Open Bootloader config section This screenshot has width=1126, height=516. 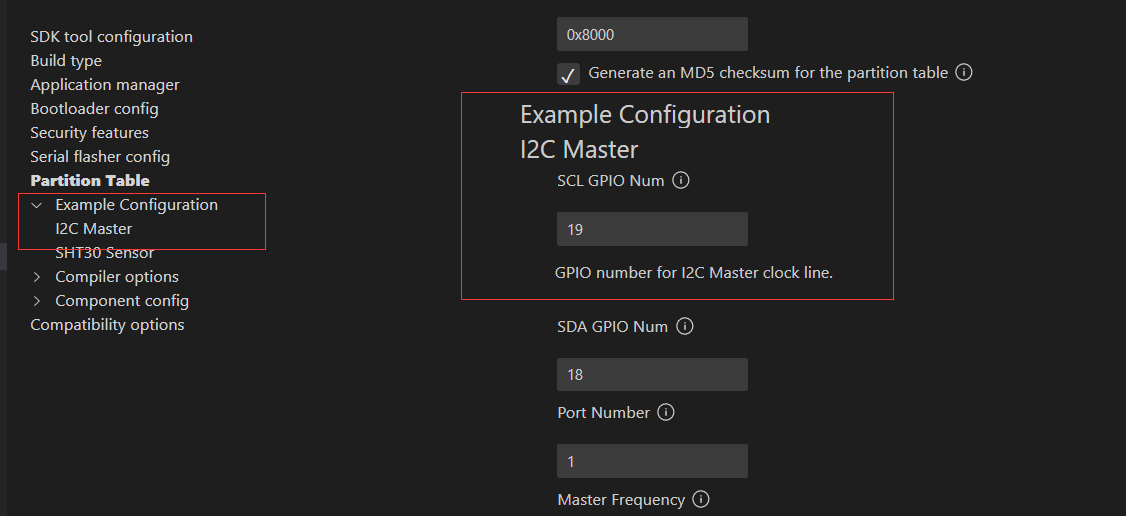click(x=94, y=109)
